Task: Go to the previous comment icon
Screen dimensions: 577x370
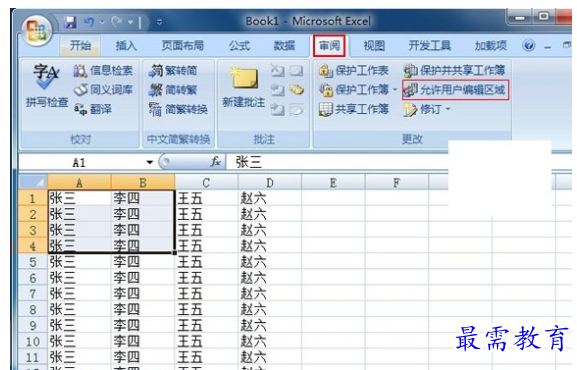Action: point(277,89)
